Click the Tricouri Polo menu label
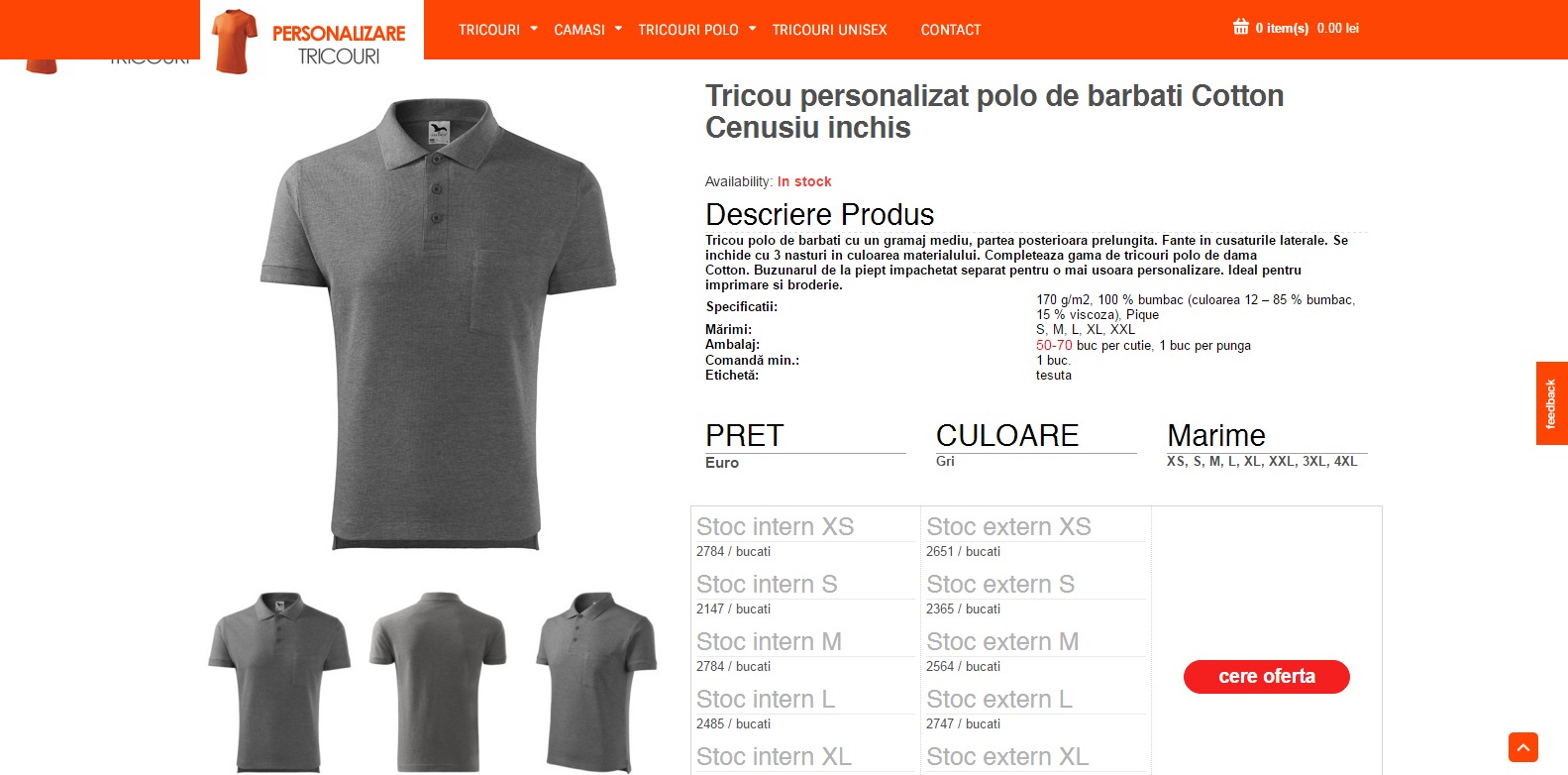Screen dimensions: 1568x775 (x=688, y=30)
